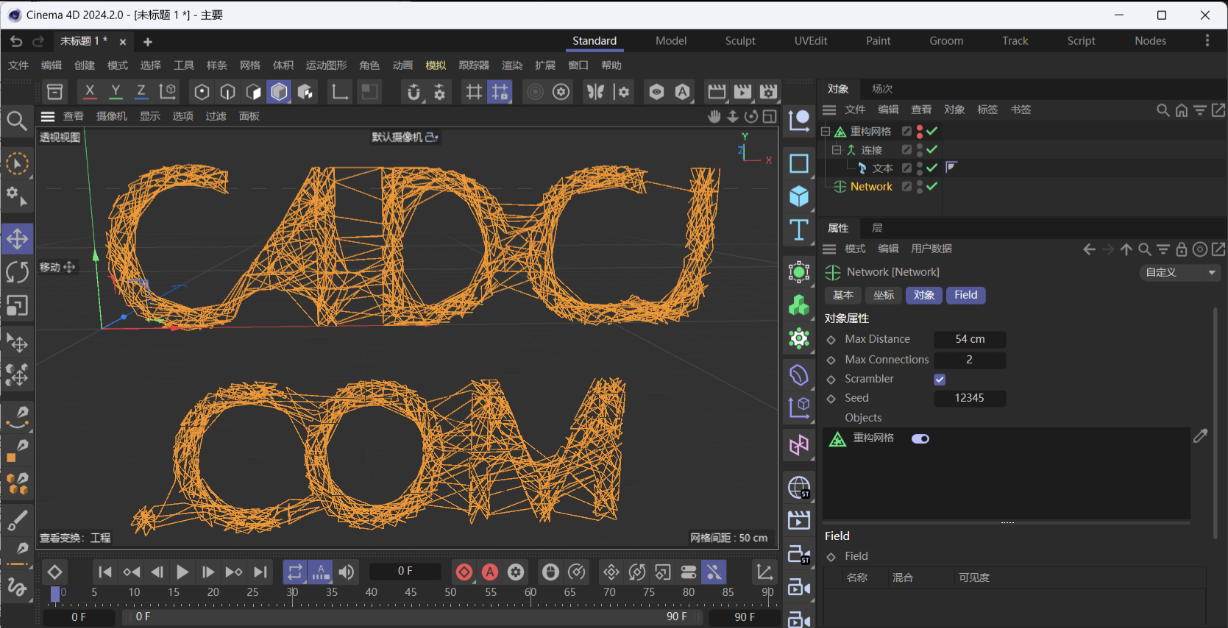Screen dimensions: 1228x628
Task: Choose the live selection tool
Action: pyautogui.click(x=17, y=163)
